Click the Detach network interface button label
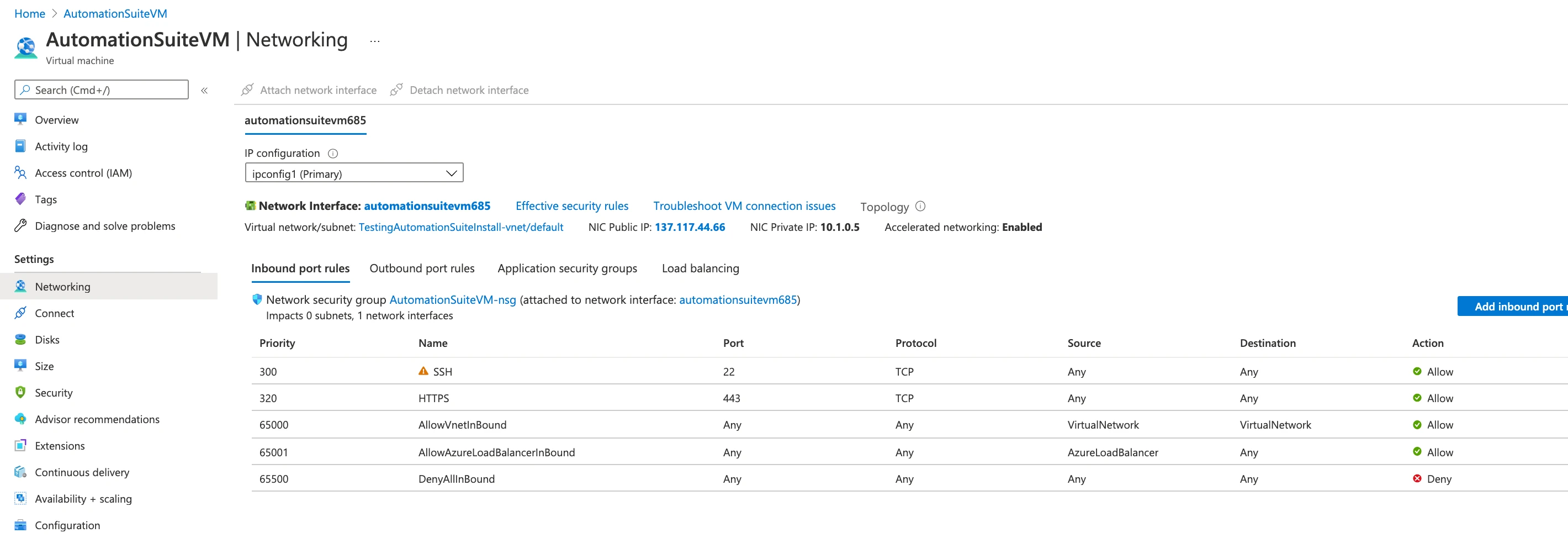Viewport: 1568px width, 538px height. tap(469, 90)
